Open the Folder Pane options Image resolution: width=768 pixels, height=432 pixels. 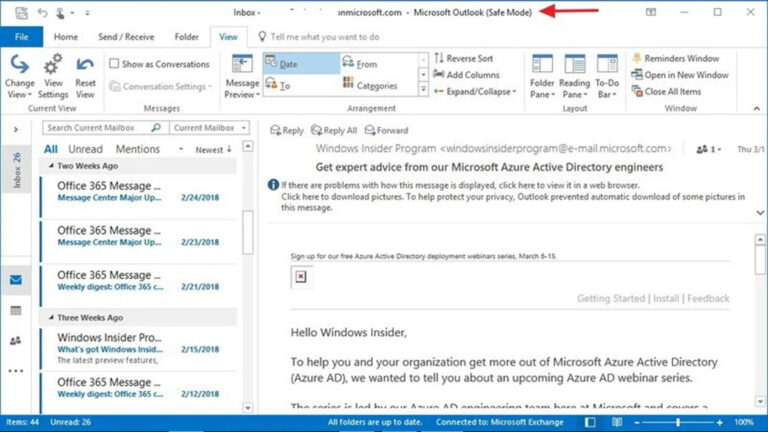click(x=542, y=76)
